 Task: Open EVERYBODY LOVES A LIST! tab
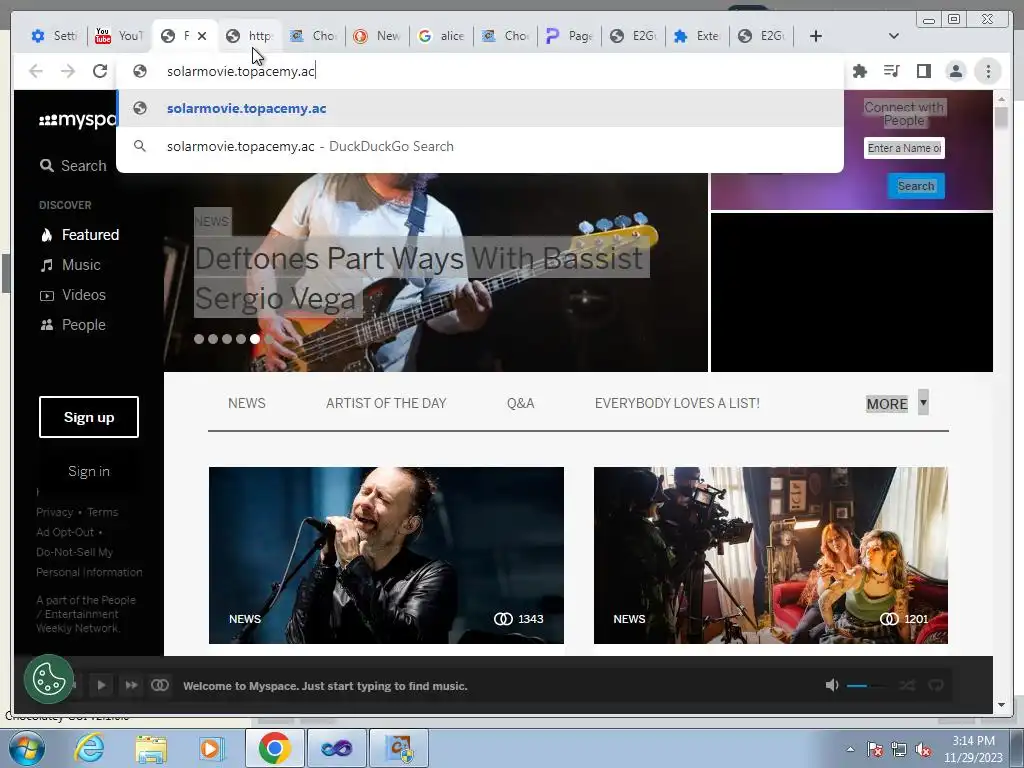677,403
